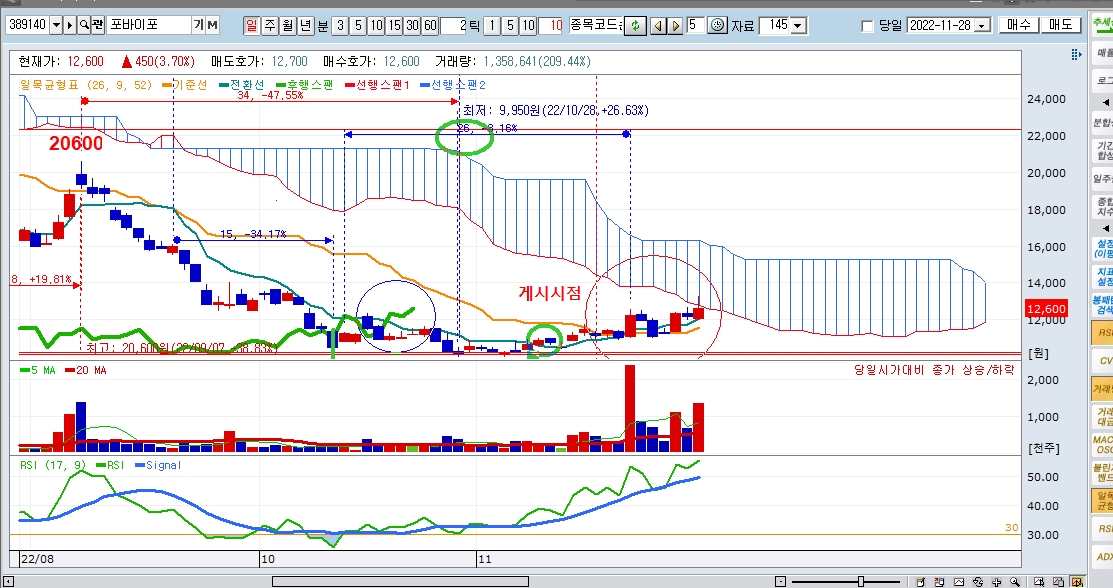Click the green refresh arrows icon
The height and width of the screenshot is (588, 1113).
(634, 25)
